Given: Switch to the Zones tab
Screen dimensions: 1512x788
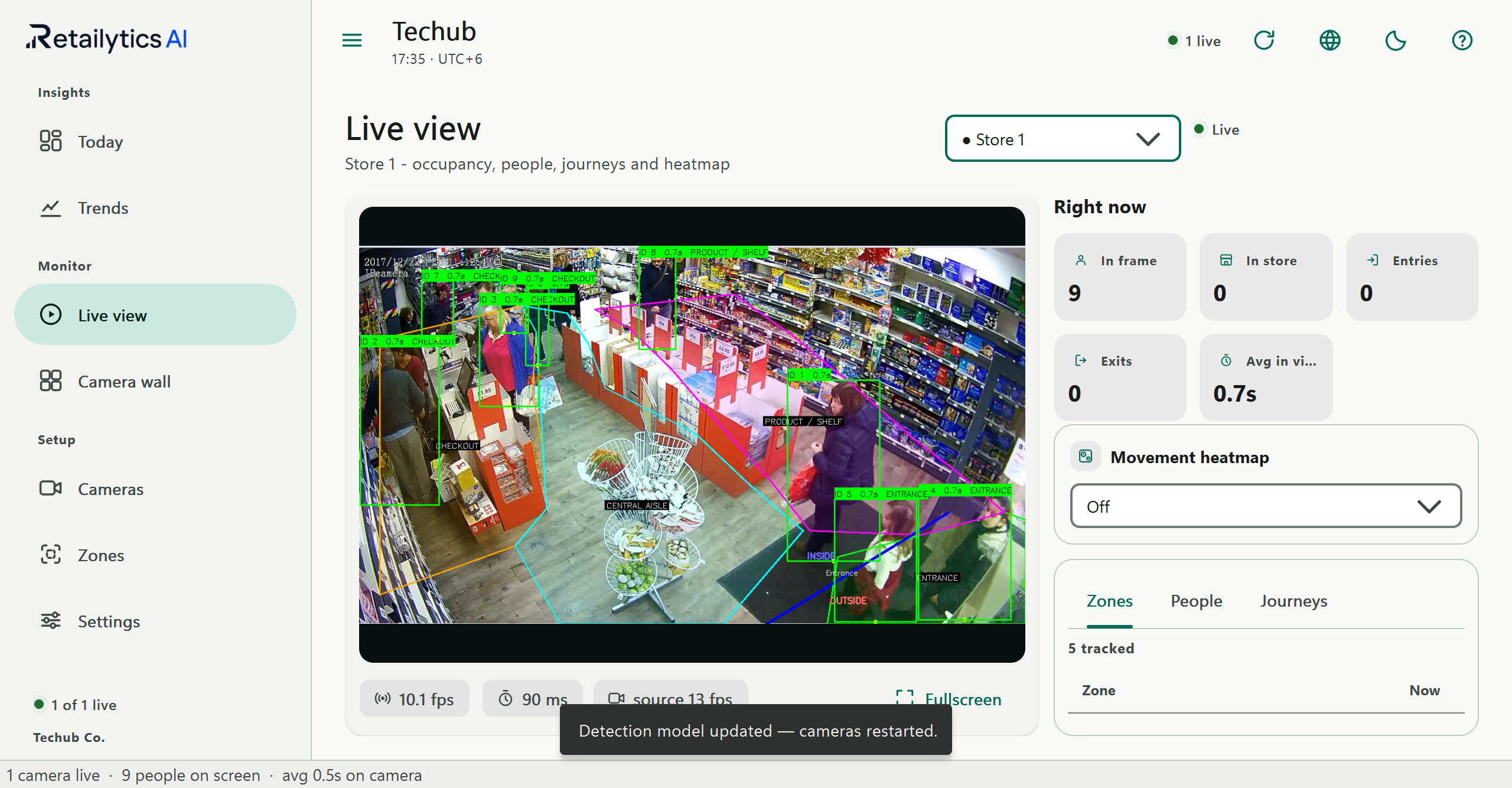Looking at the screenshot, I should [x=1109, y=601].
